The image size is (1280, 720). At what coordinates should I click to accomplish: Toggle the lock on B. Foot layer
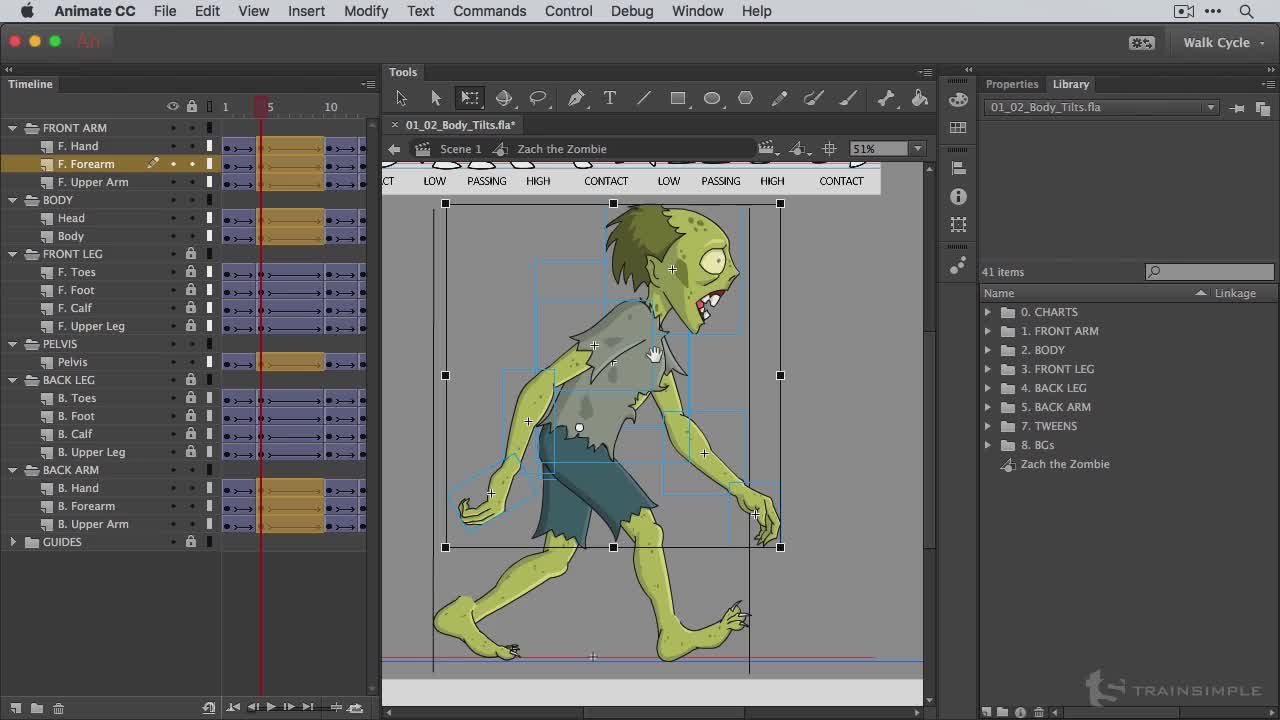[x=191, y=416]
